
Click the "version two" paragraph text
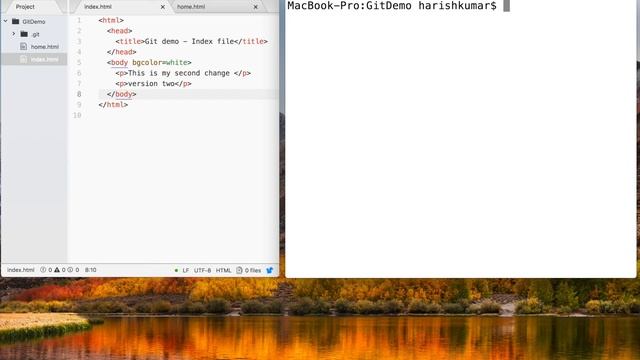pos(151,84)
